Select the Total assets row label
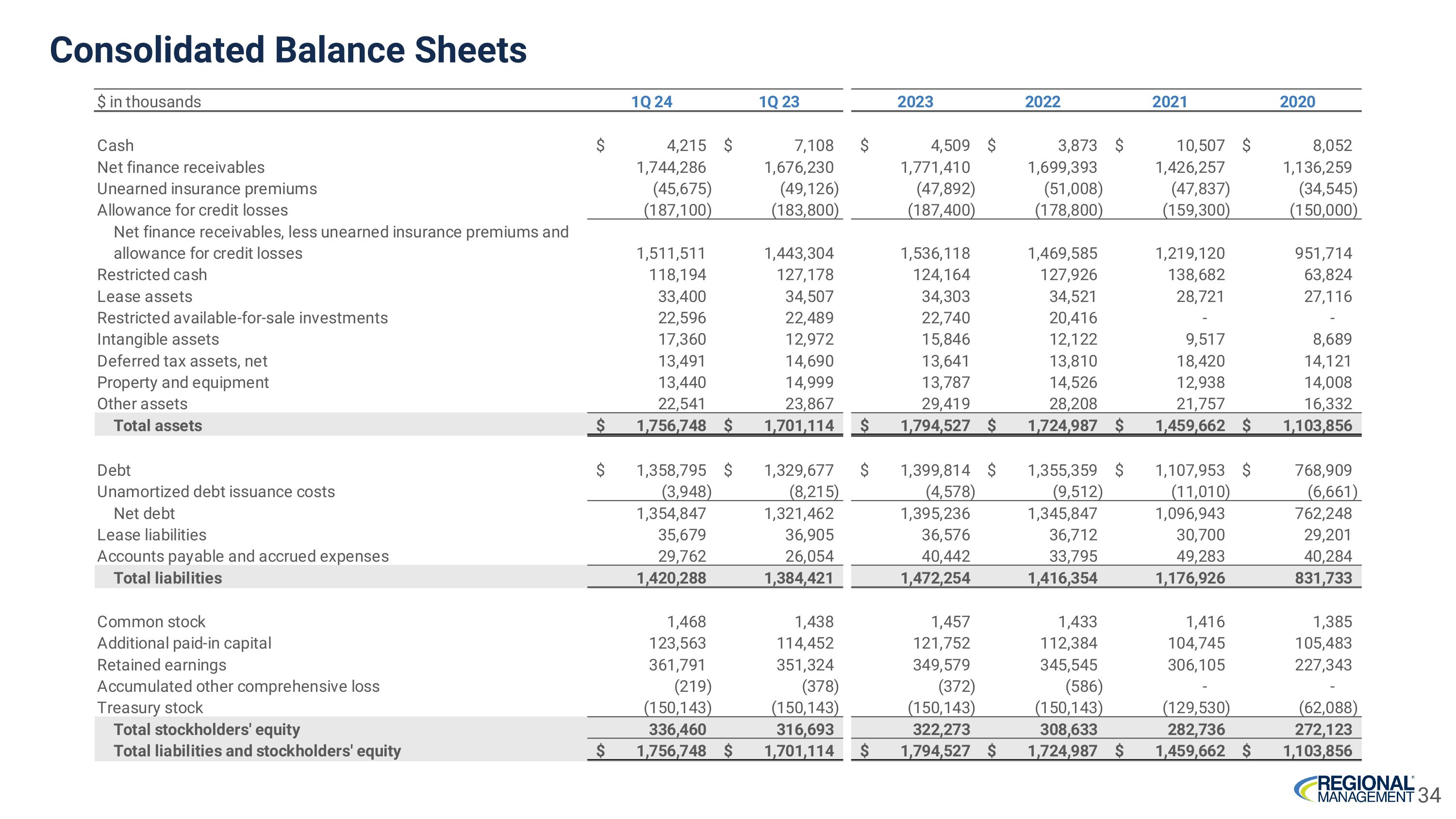The width and height of the screenshot is (1456, 819). (x=158, y=426)
